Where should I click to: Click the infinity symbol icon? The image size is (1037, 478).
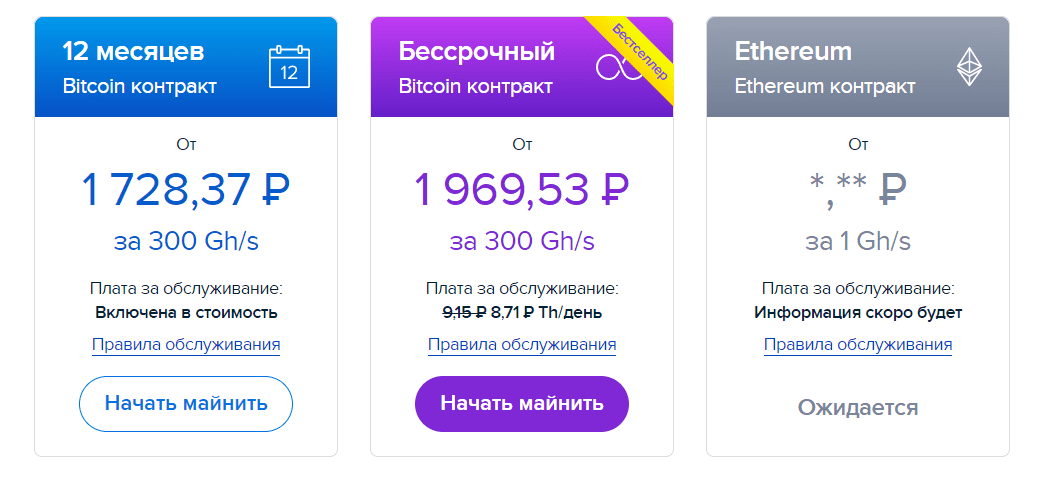point(618,68)
